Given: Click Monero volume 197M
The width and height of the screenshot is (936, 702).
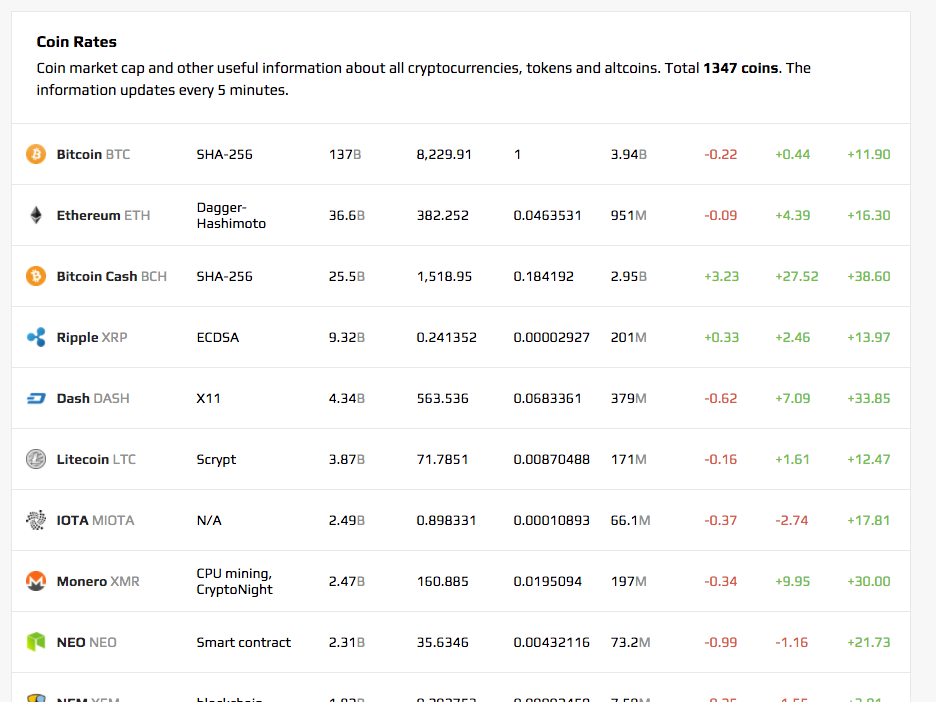Looking at the screenshot, I should [629, 581].
